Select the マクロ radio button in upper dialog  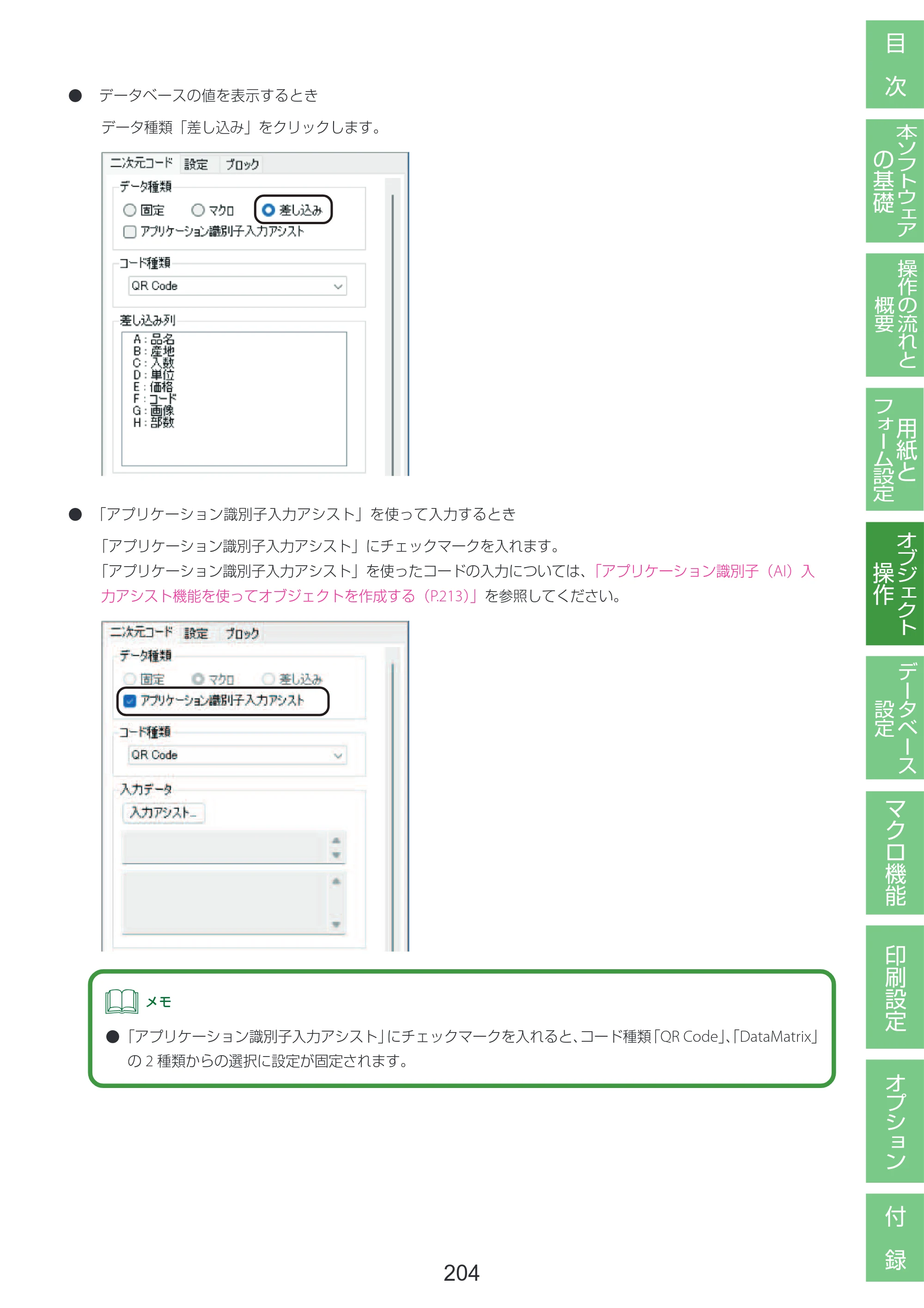tap(198, 210)
